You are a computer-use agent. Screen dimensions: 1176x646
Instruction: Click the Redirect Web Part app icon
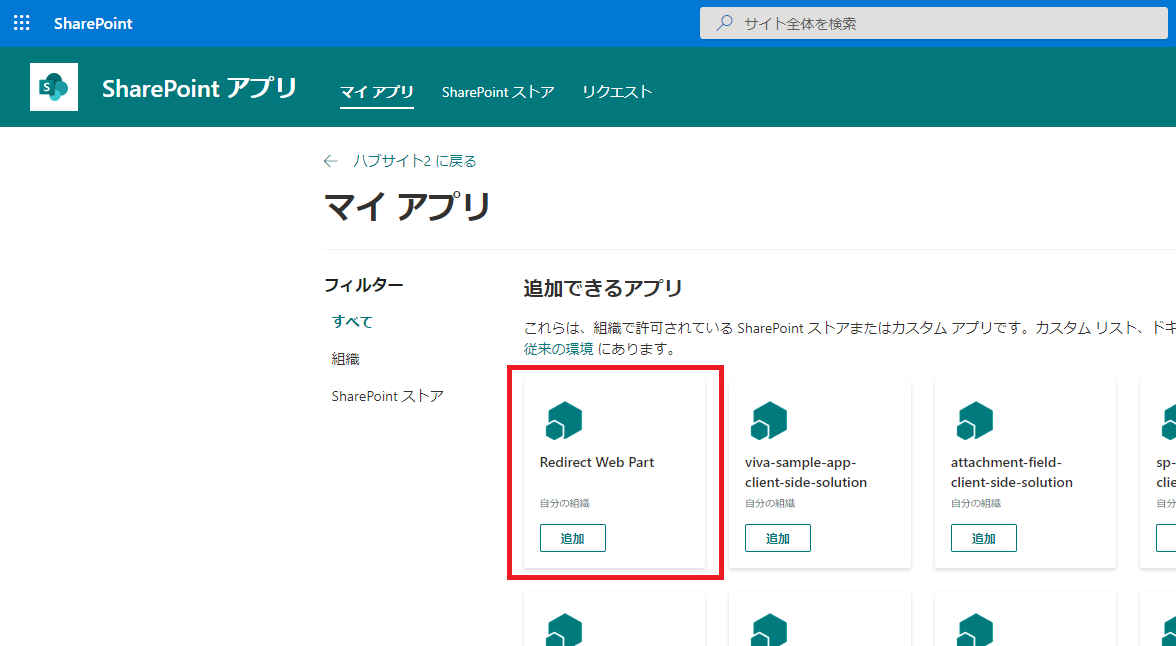pyautogui.click(x=563, y=420)
